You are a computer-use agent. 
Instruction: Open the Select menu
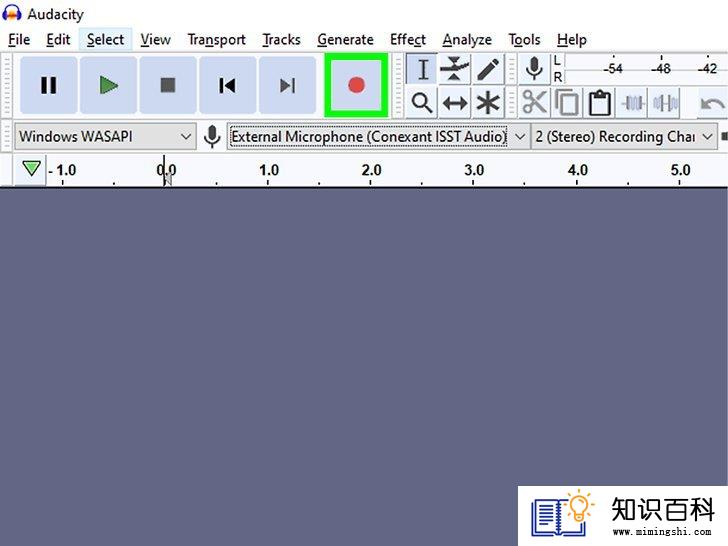click(x=105, y=40)
